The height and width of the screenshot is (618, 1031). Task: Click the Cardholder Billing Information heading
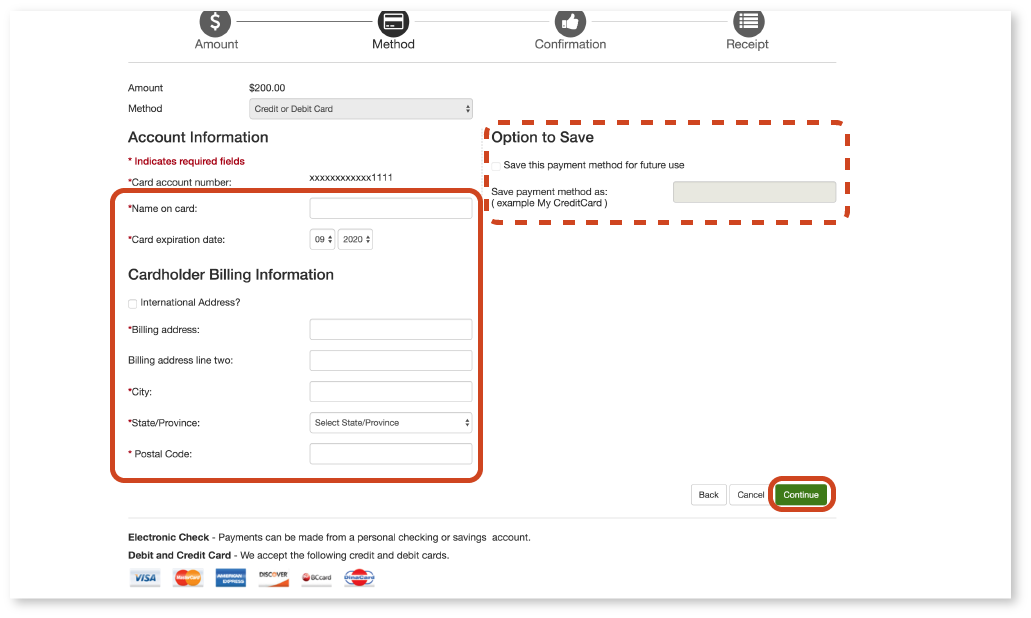coord(231,275)
